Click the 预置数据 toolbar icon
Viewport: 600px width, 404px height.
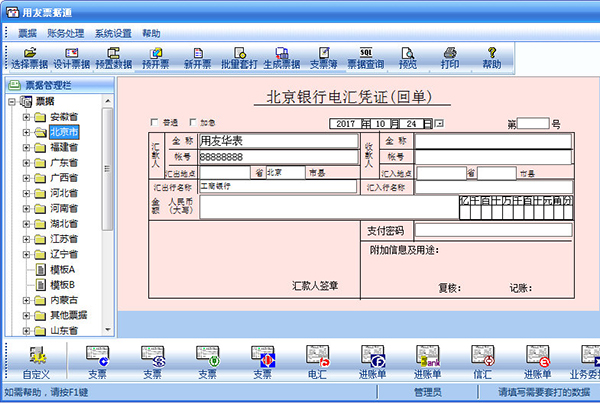click(x=114, y=58)
